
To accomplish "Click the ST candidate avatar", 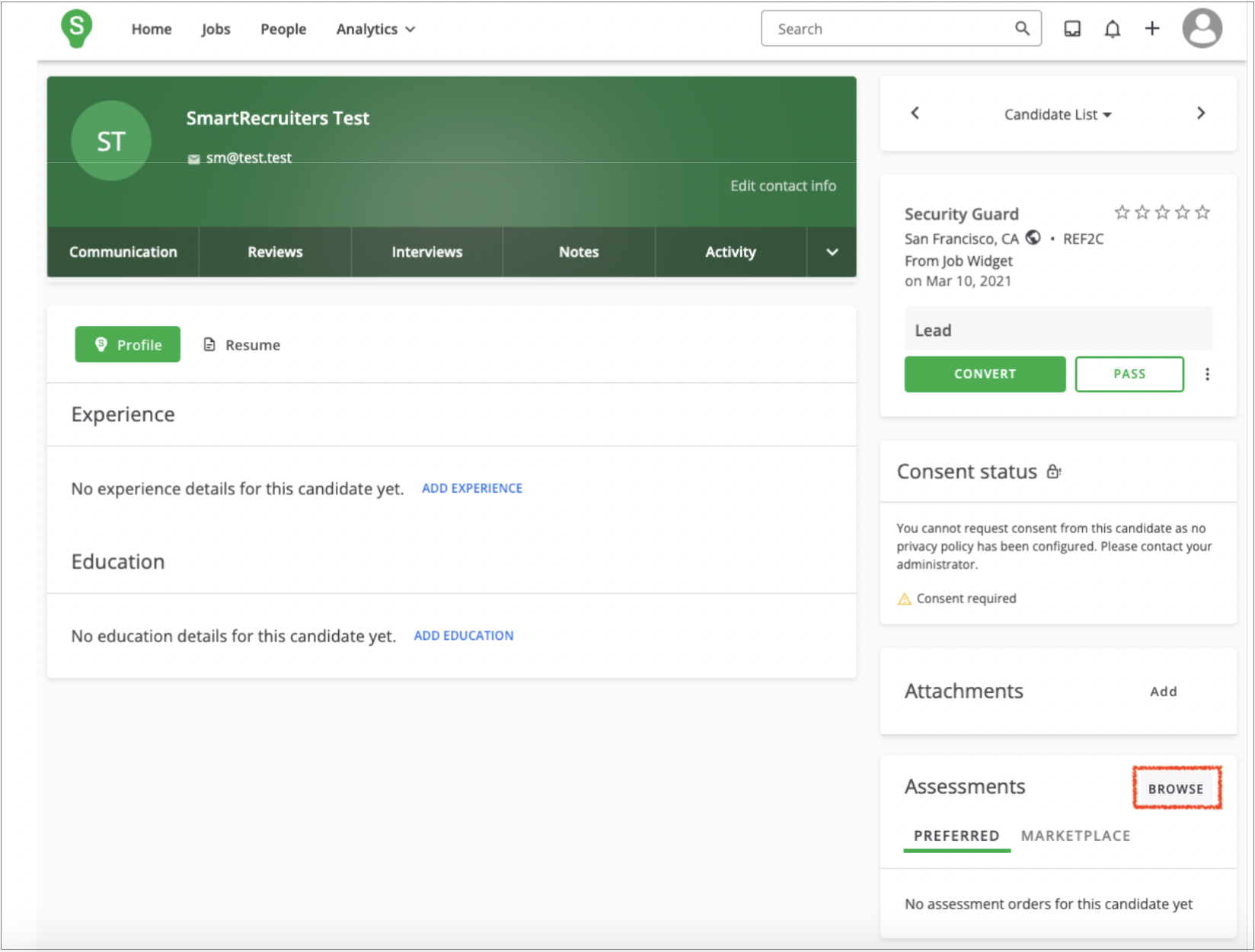I will click(111, 141).
